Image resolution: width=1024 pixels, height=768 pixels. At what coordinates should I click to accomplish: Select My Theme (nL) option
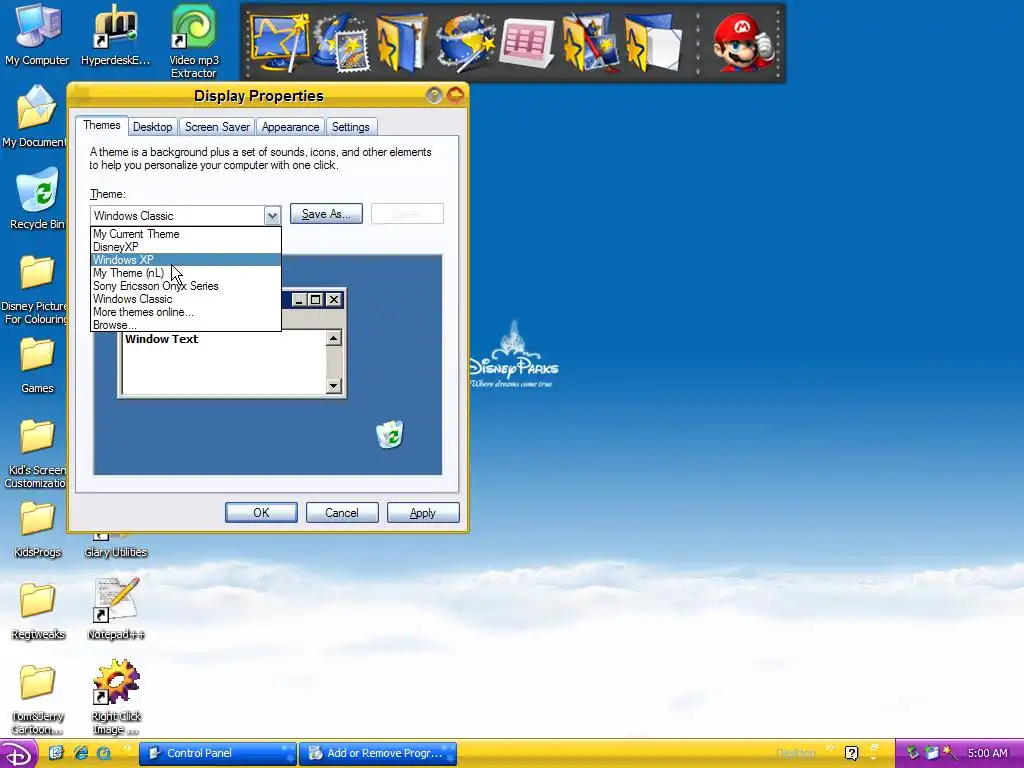[x=186, y=273]
